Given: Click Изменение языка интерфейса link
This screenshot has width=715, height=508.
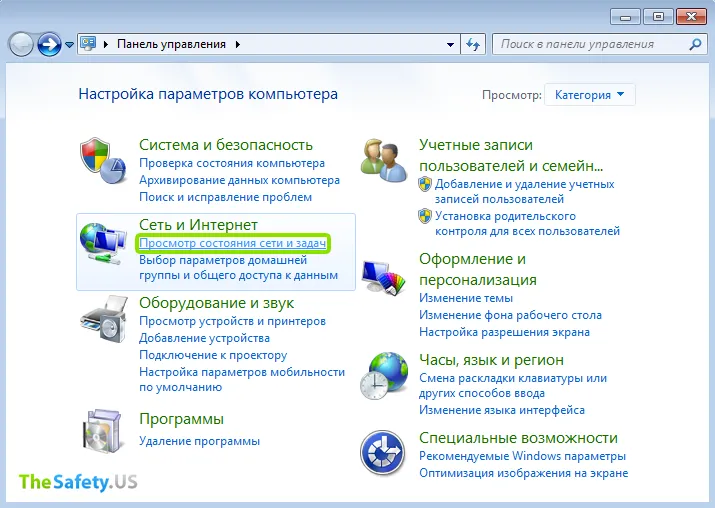Looking at the screenshot, I should coord(502,410).
